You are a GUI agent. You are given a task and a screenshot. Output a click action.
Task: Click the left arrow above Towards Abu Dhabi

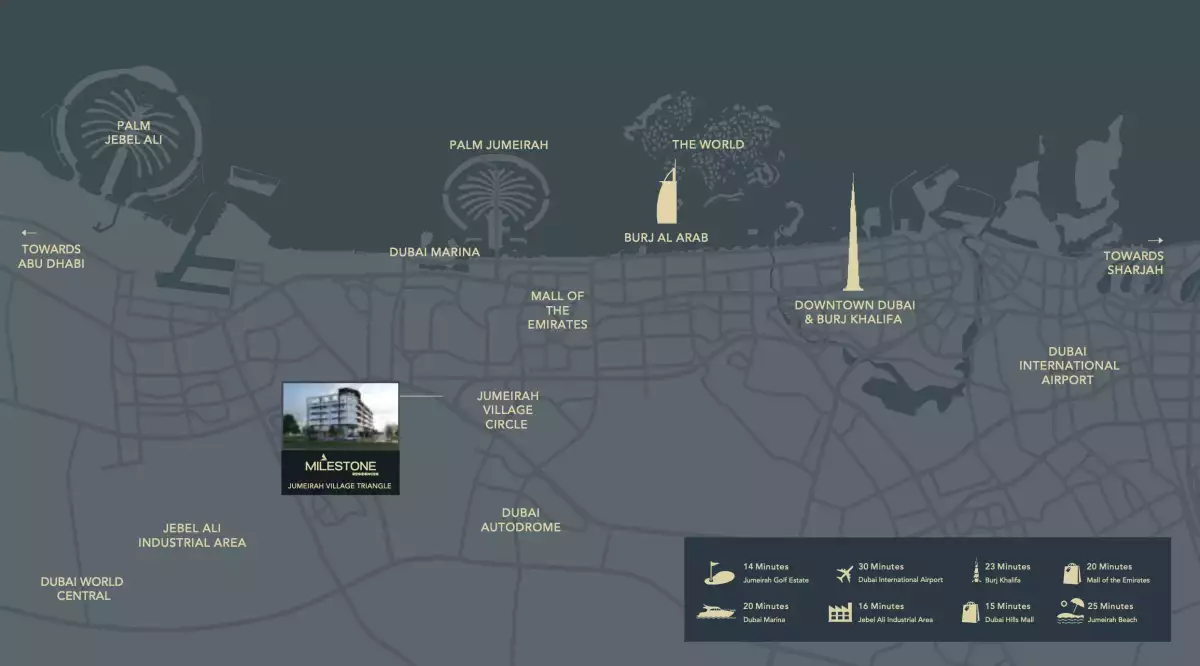click(29, 232)
